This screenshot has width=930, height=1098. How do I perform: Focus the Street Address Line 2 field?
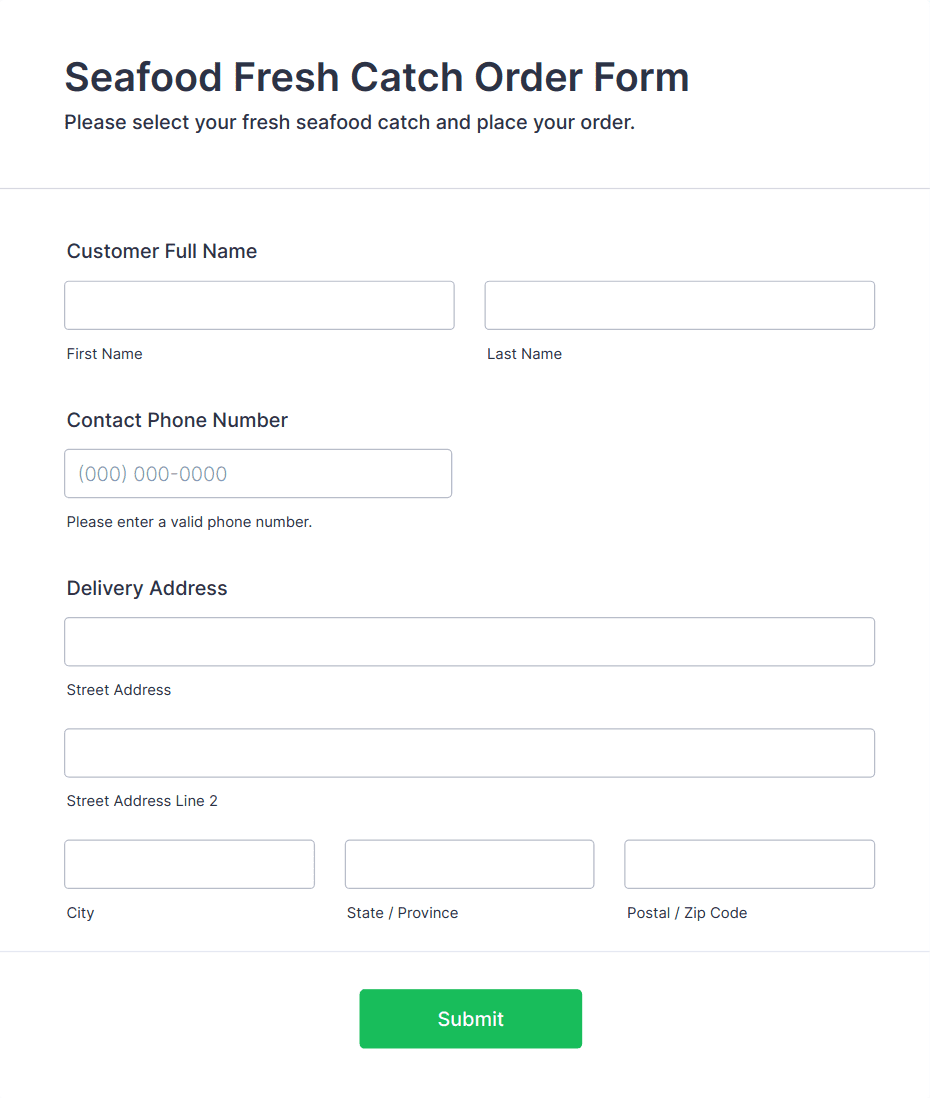469,753
